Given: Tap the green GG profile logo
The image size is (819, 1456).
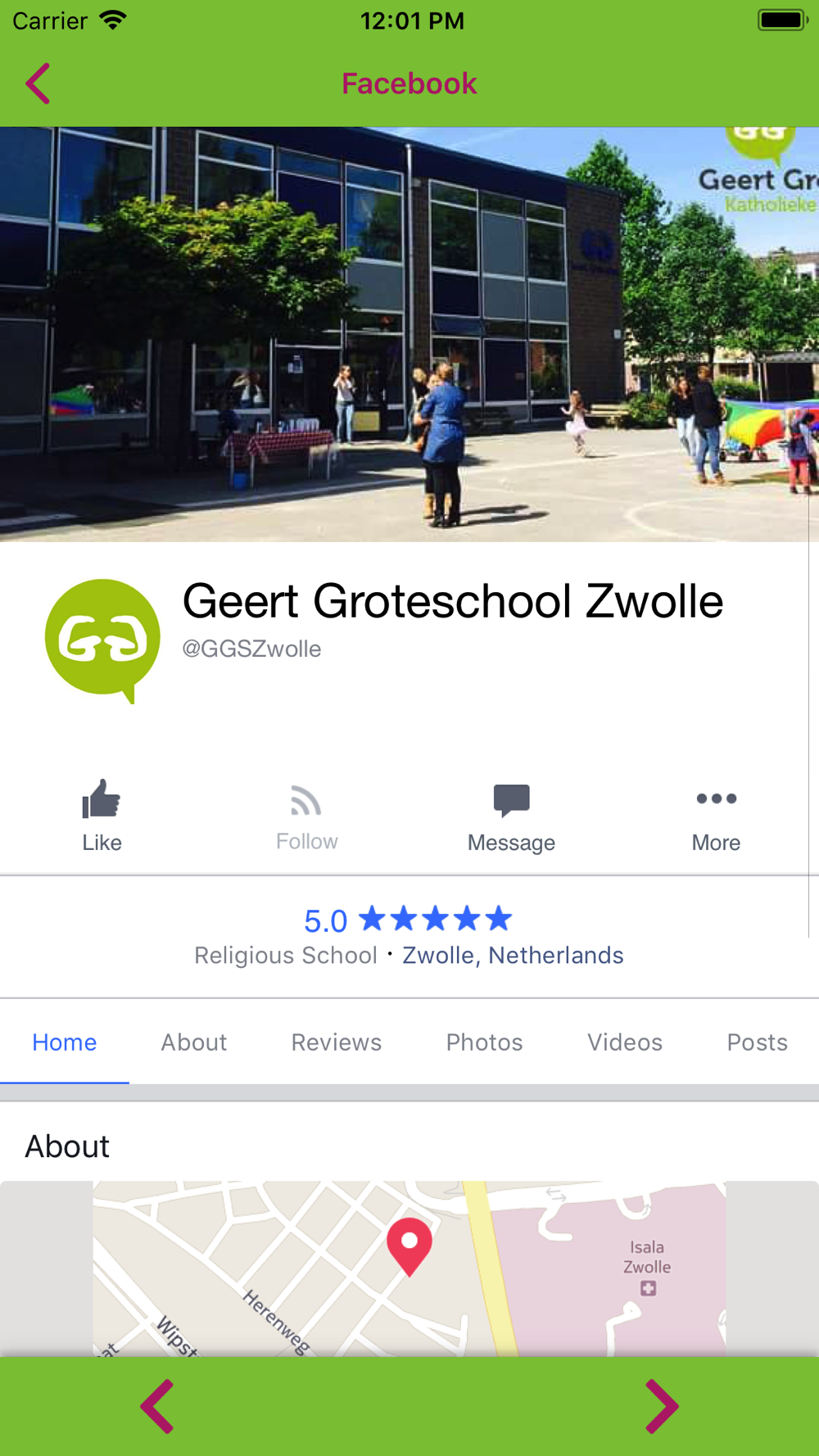Looking at the screenshot, I should click(102, 640).
